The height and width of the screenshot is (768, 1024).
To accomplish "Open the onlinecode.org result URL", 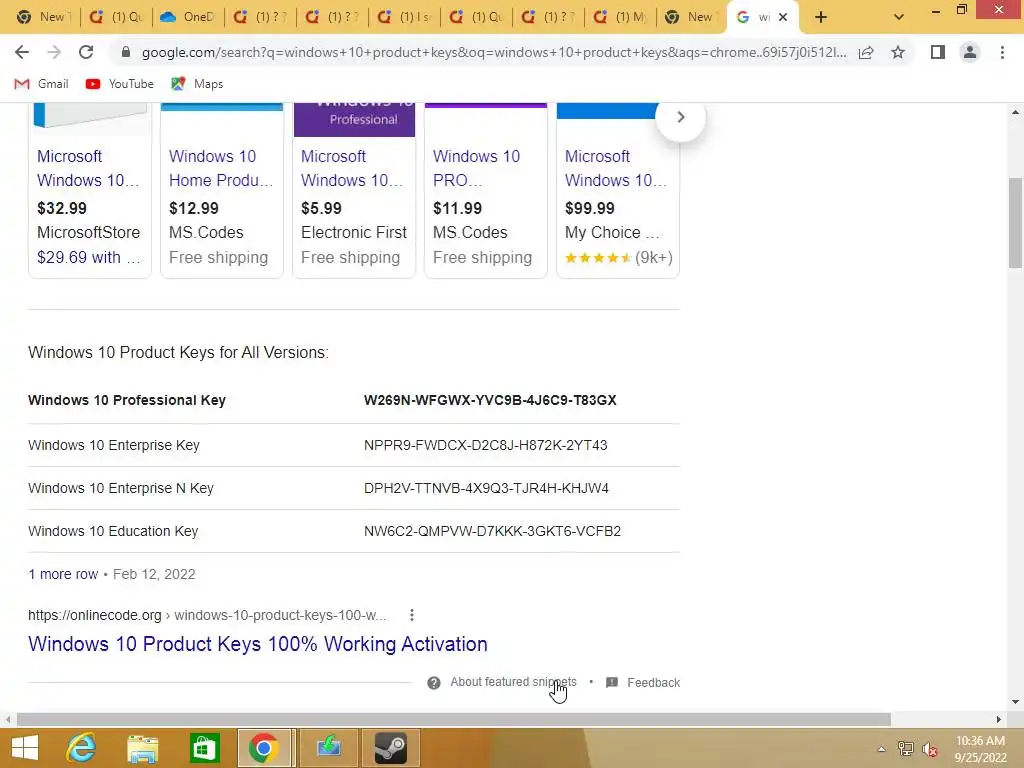I will pyautogui.click(x=207, y=615).
